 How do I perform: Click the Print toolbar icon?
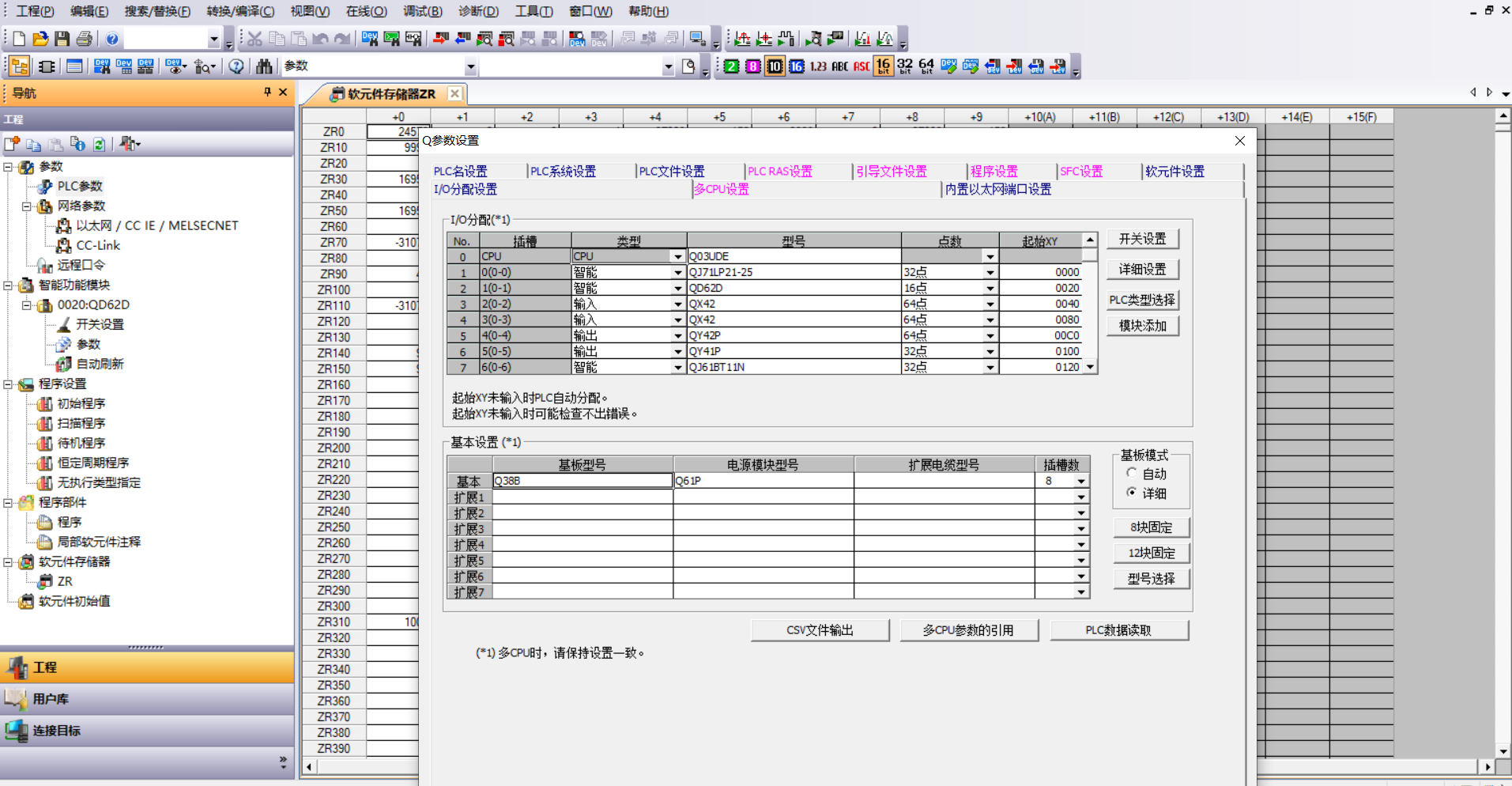(x=85, y=39)
